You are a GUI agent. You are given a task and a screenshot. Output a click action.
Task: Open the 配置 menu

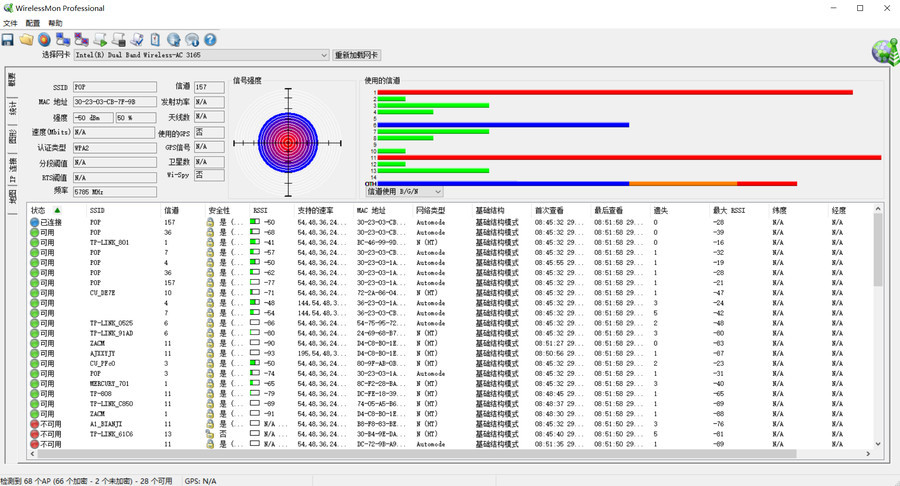[33, 23]
